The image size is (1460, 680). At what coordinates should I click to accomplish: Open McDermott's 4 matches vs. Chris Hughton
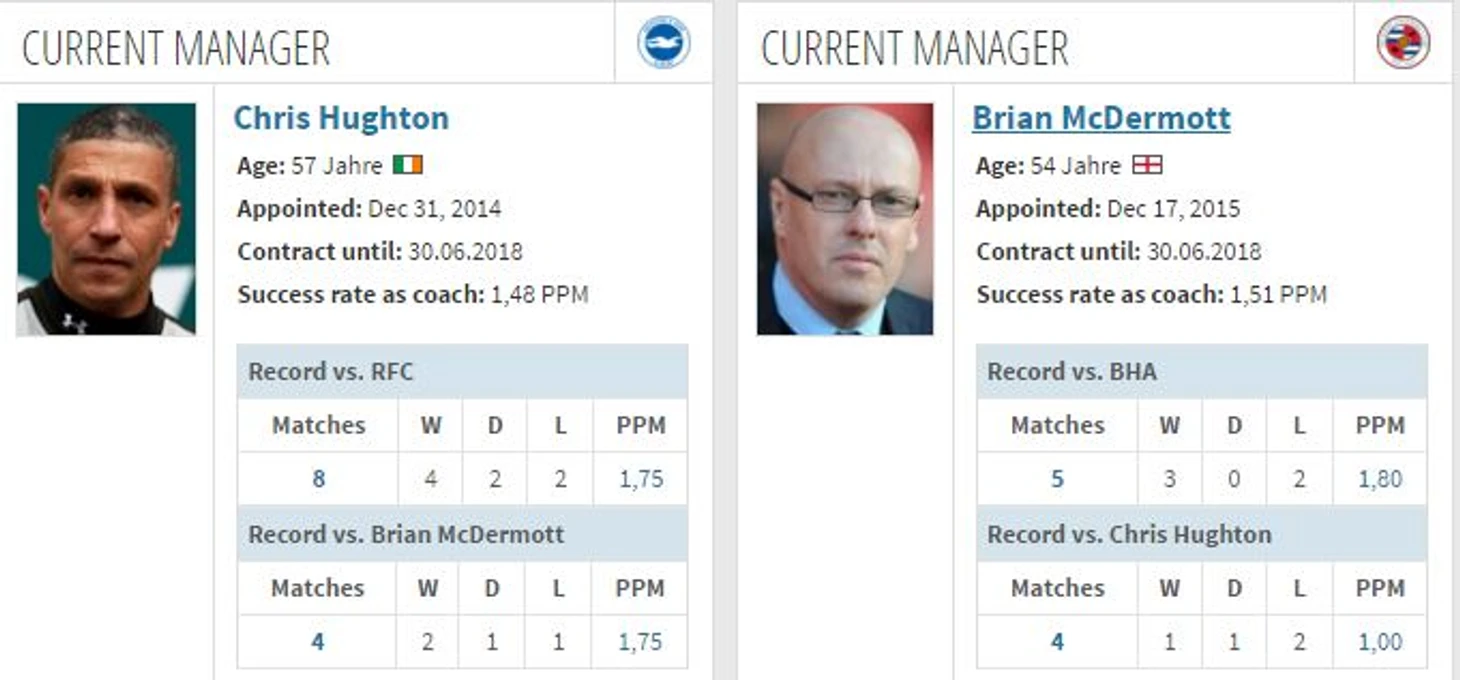(1057, 642)
